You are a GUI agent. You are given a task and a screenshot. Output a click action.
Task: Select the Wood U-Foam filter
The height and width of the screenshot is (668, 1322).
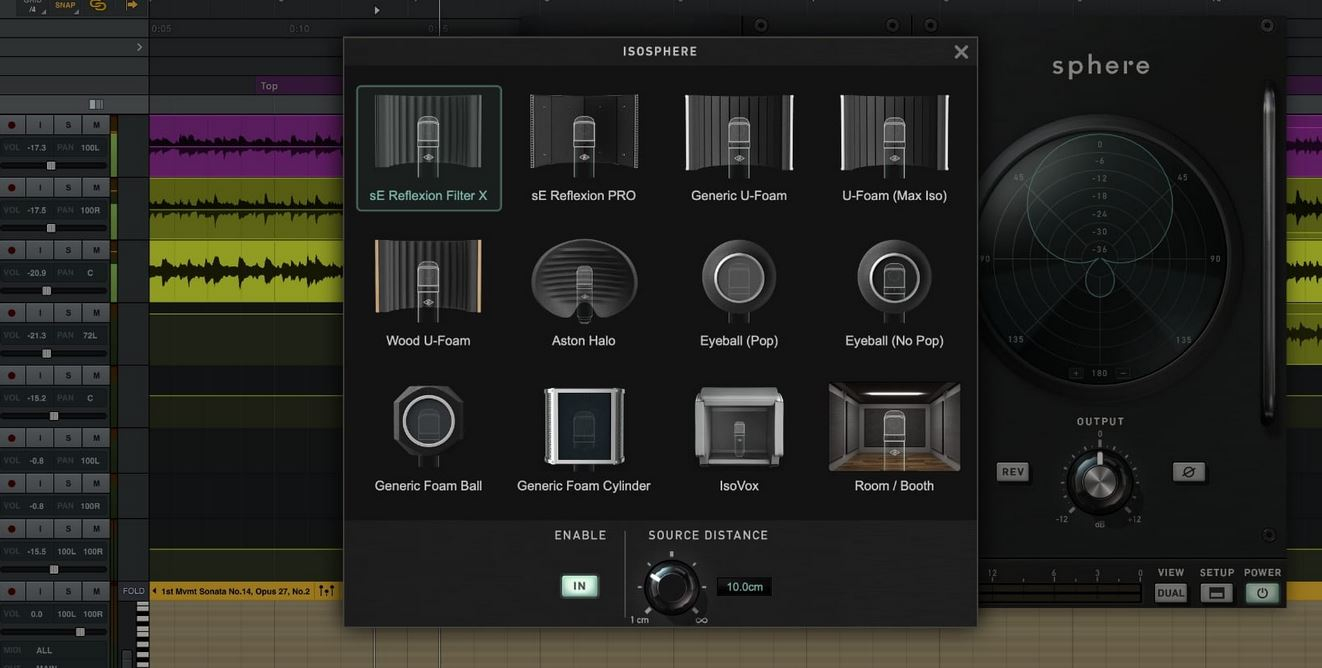(x=428, y=293)
